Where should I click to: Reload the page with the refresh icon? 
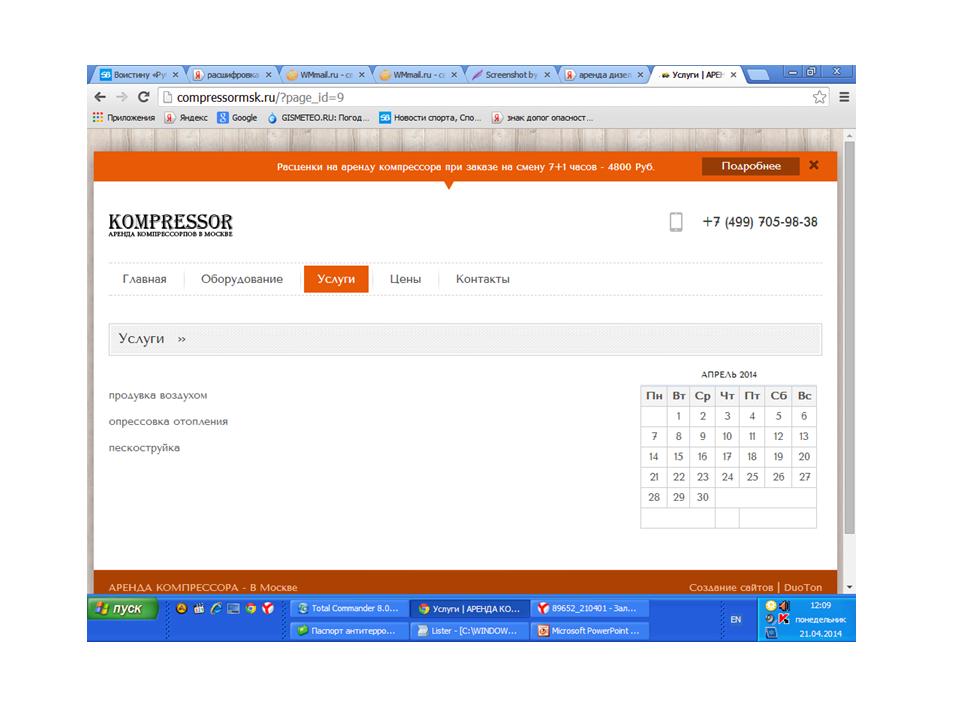(144, 97)
